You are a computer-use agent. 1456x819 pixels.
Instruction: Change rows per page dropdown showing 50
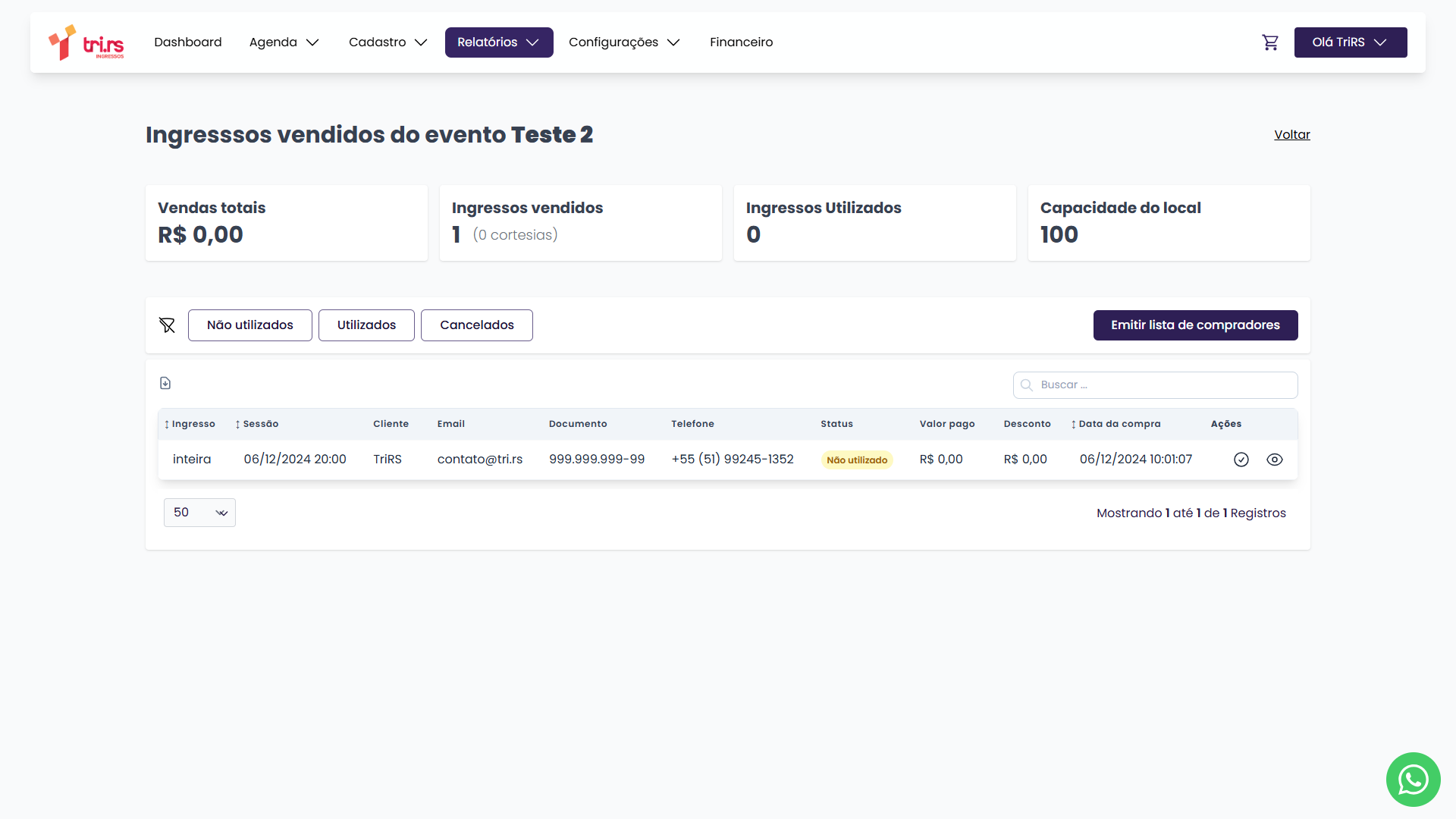[199, 513]
